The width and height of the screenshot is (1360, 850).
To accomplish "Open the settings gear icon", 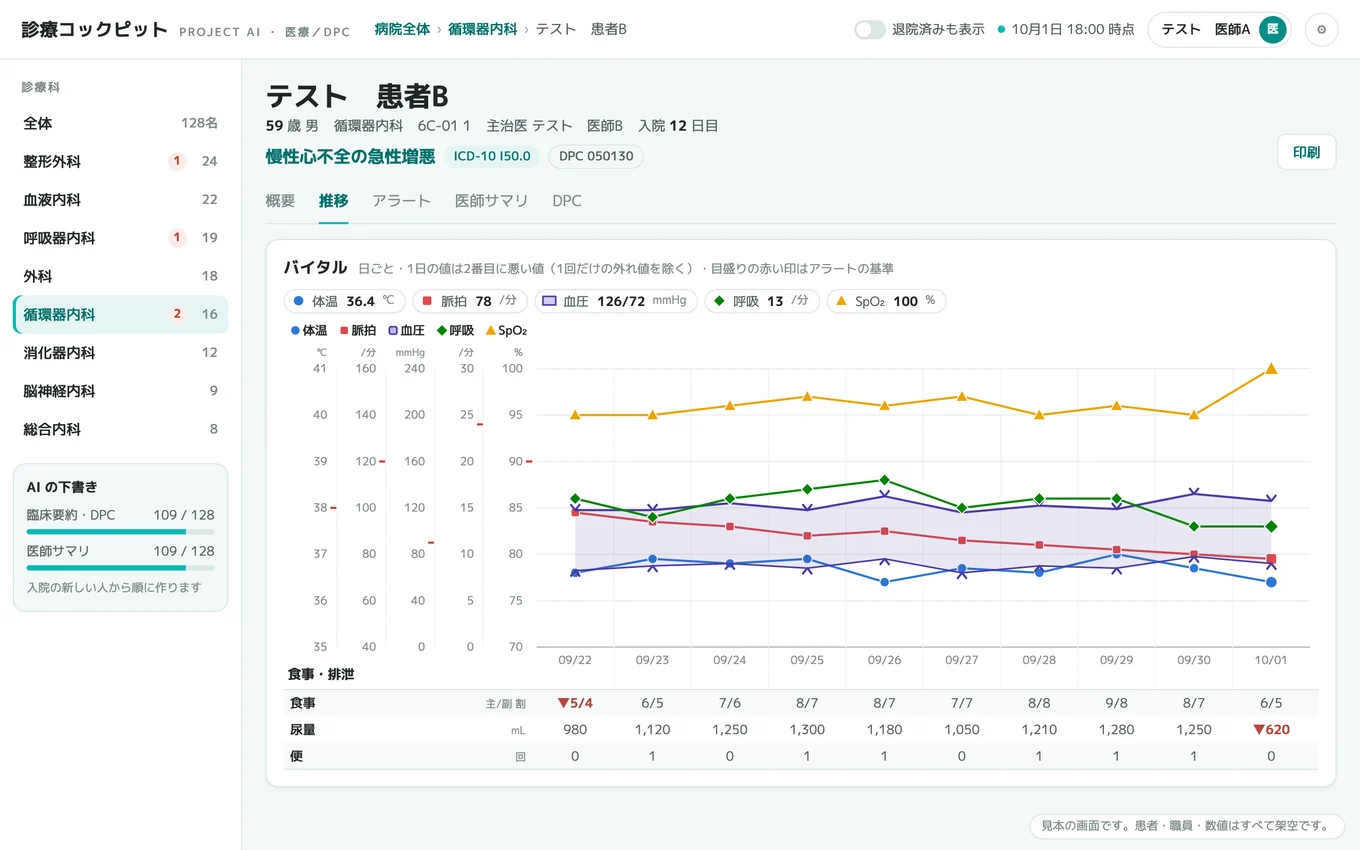I will (x=1321, y=30).
